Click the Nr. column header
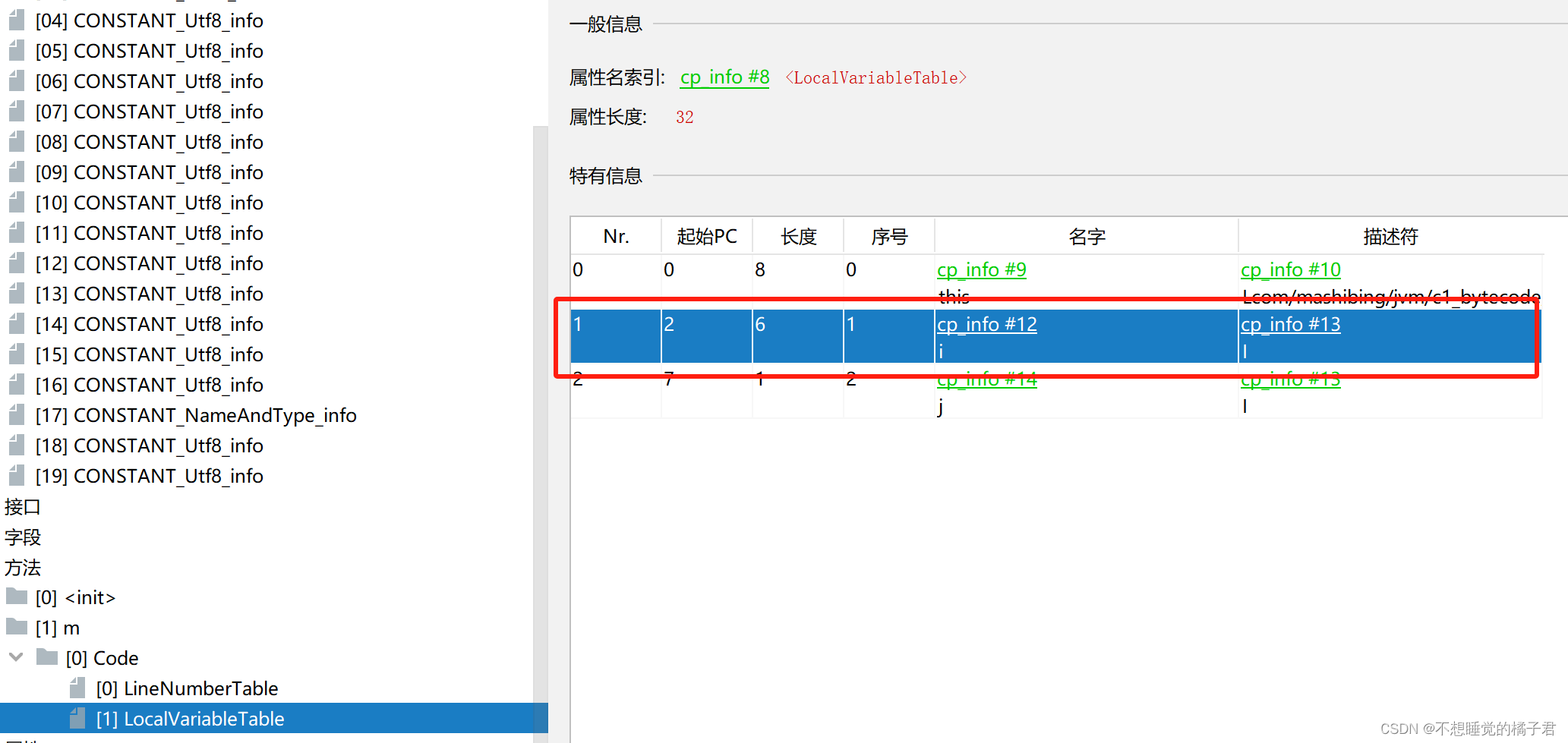The width and height of the screenshot is (1568, 743). pos(616,236)
